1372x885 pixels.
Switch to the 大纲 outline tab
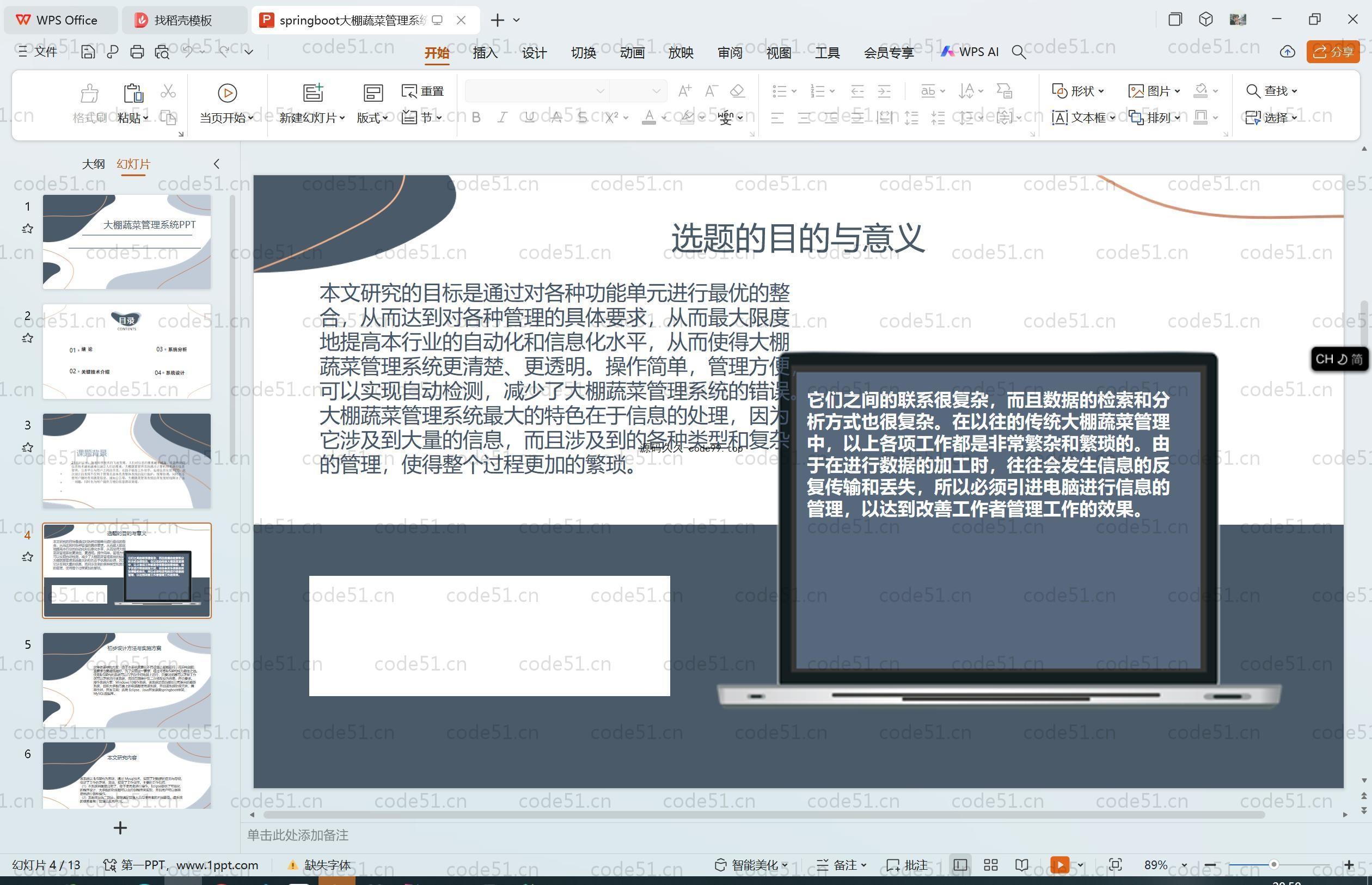coord(93,164)
